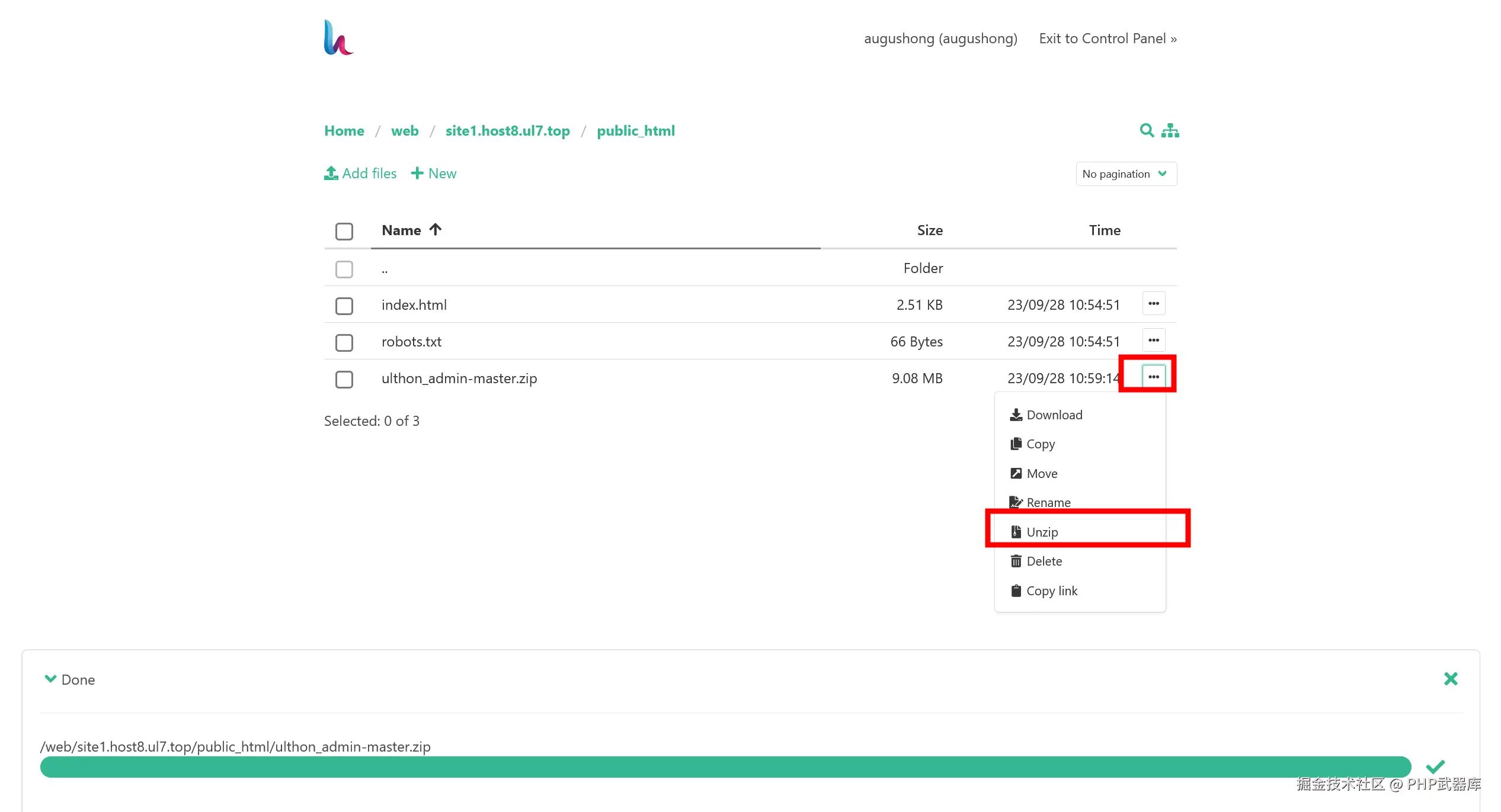This screenshot has height=812, width=1501.
Task: Click Exit to Control Panel link
Action: (x=1108, y=38)
